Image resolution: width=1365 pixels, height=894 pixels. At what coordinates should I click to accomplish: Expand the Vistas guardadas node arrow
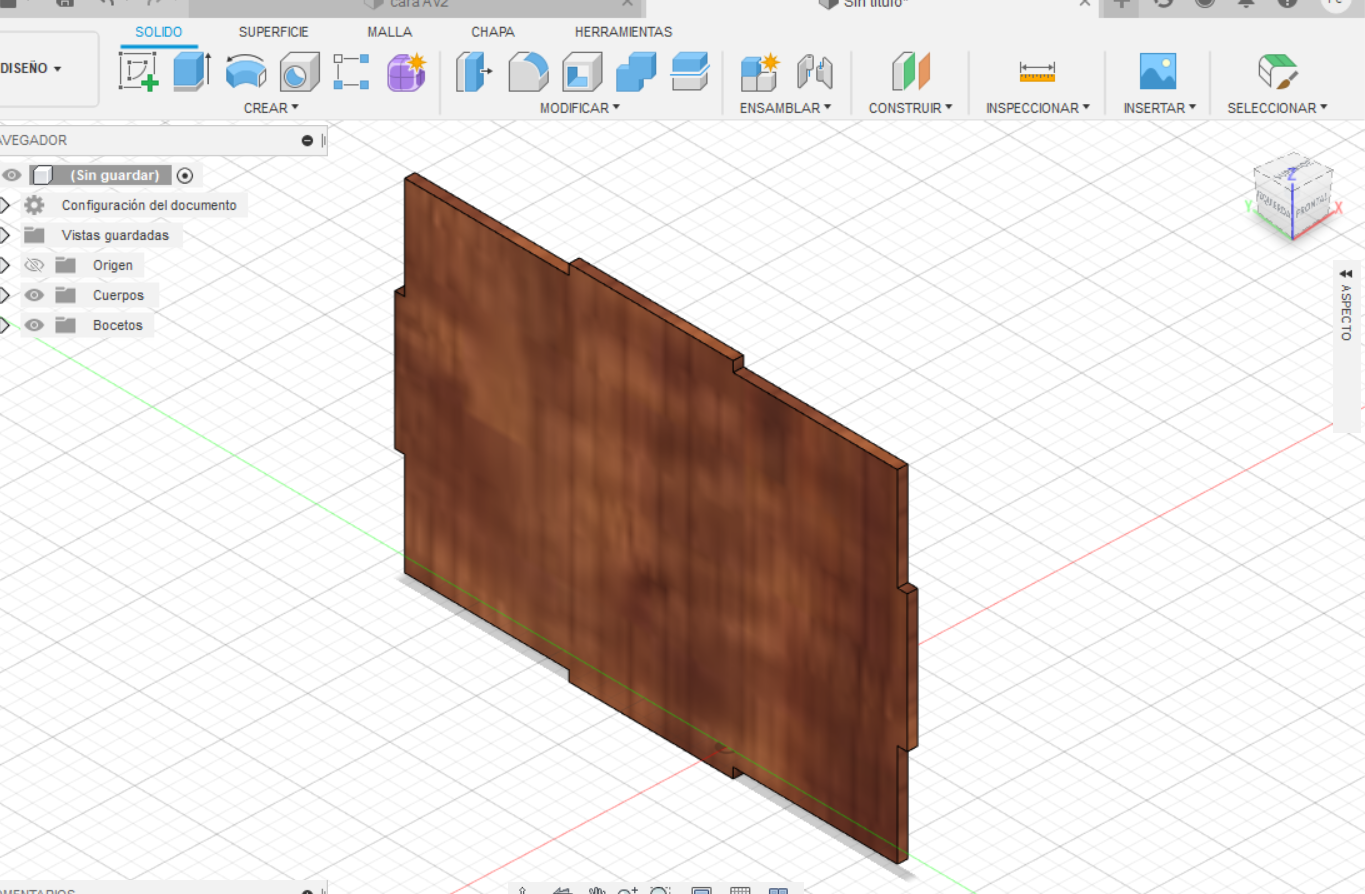coord(4,235)
